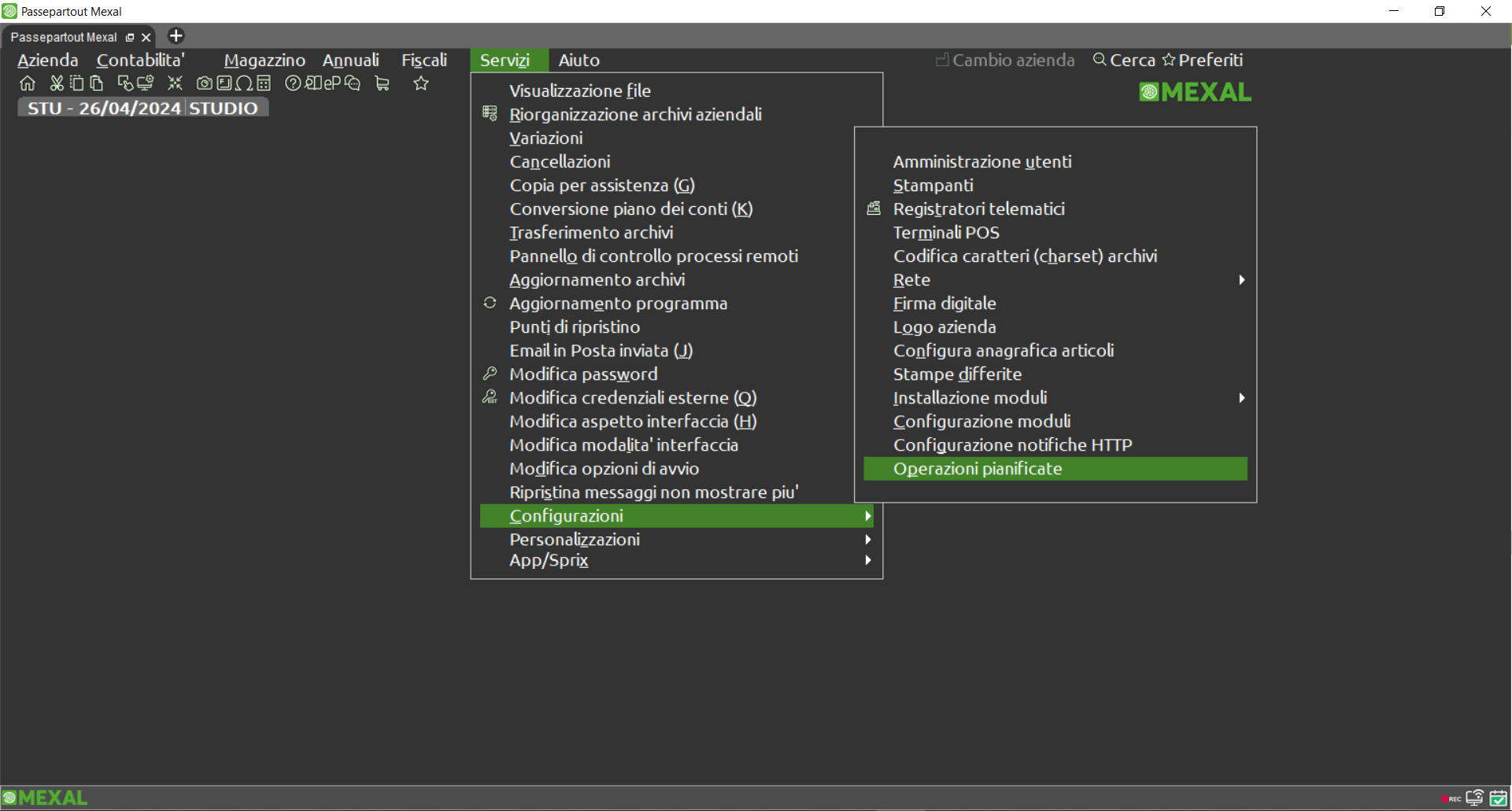Select Operazioni pianificate menu entry
The image size is (1512, 811).
[x=978, y=469]
